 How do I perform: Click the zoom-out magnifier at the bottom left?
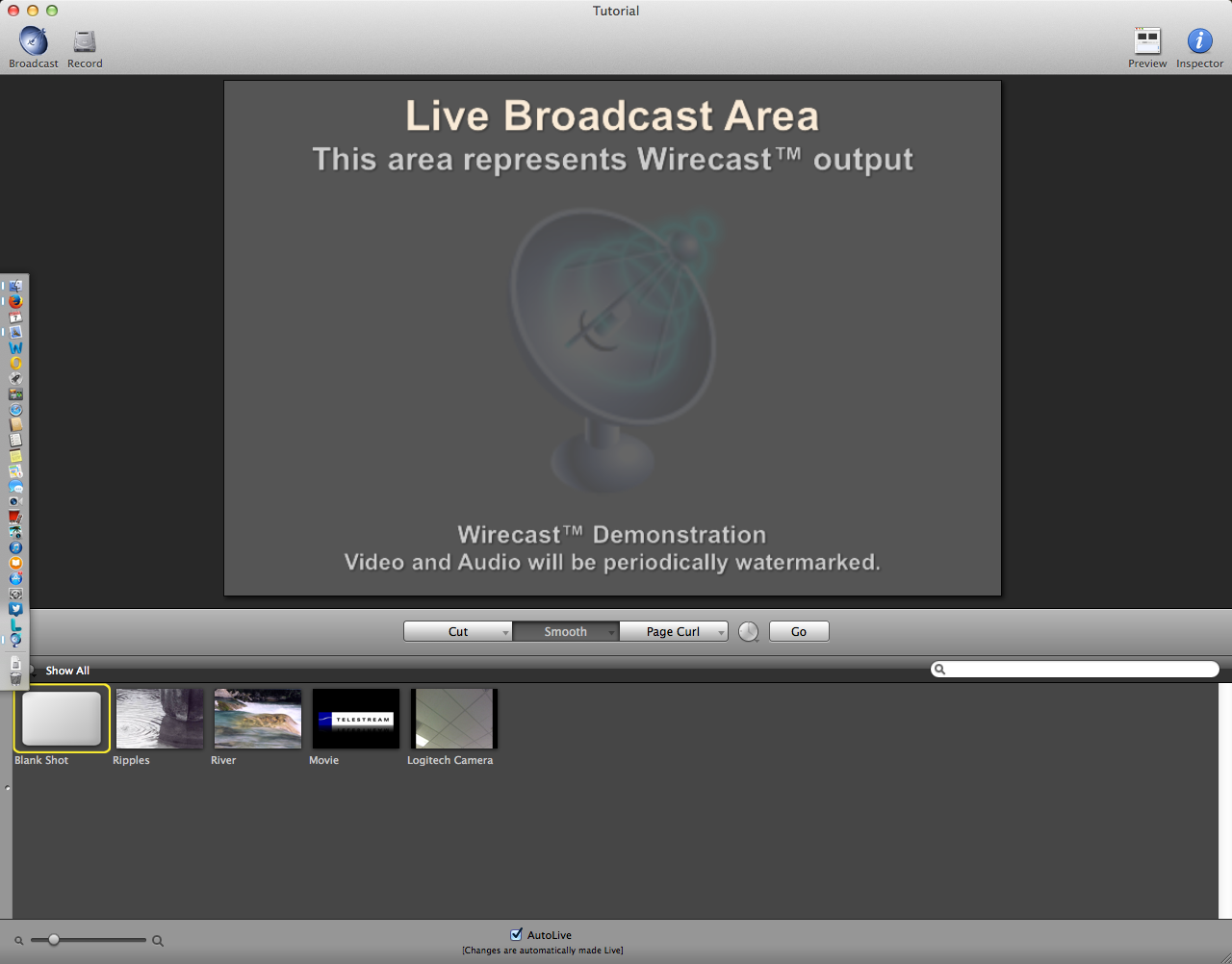(17, 940)
